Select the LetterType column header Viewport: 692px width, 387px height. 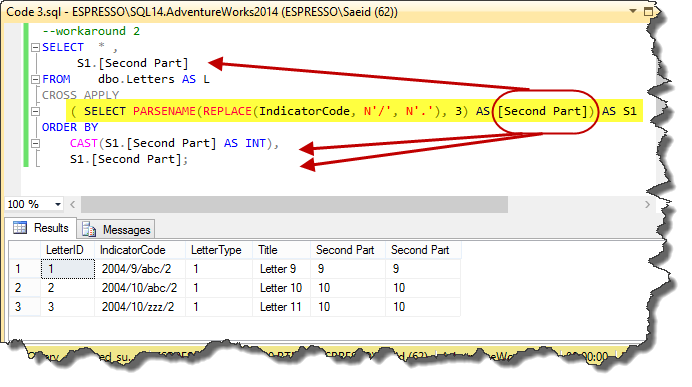pos(218,250)
